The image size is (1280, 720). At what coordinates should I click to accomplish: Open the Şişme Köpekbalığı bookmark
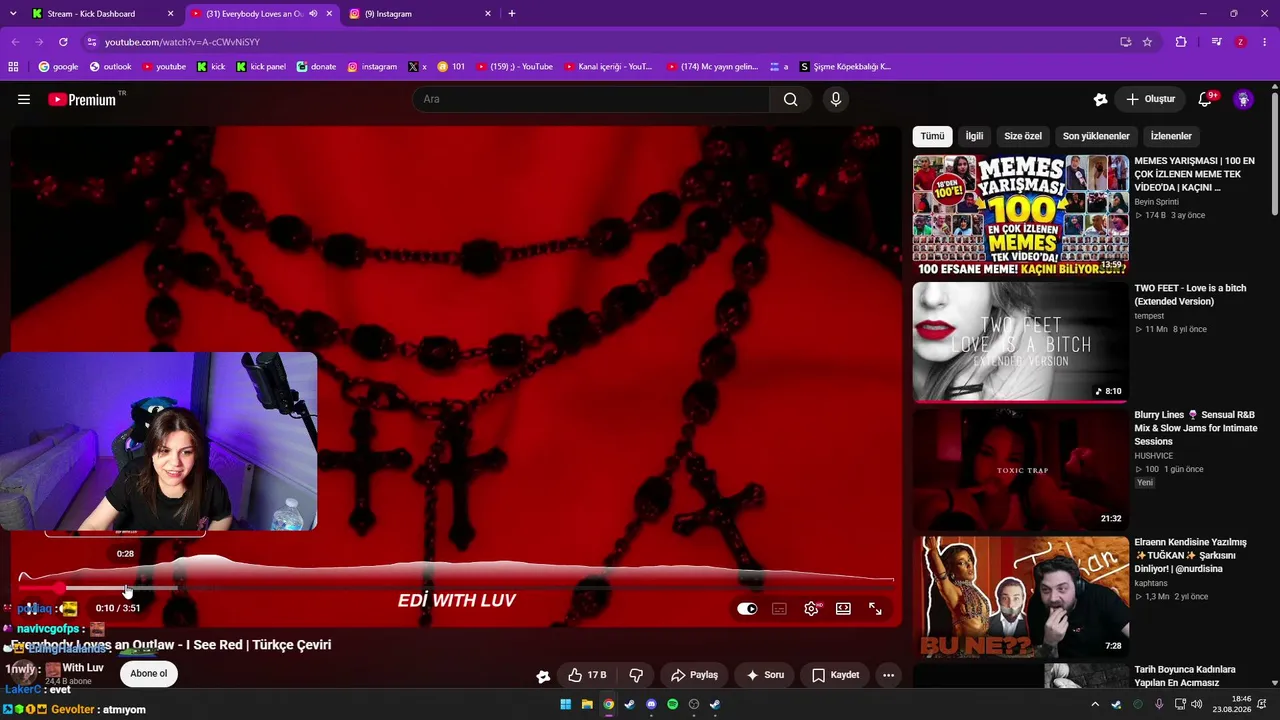845,67
